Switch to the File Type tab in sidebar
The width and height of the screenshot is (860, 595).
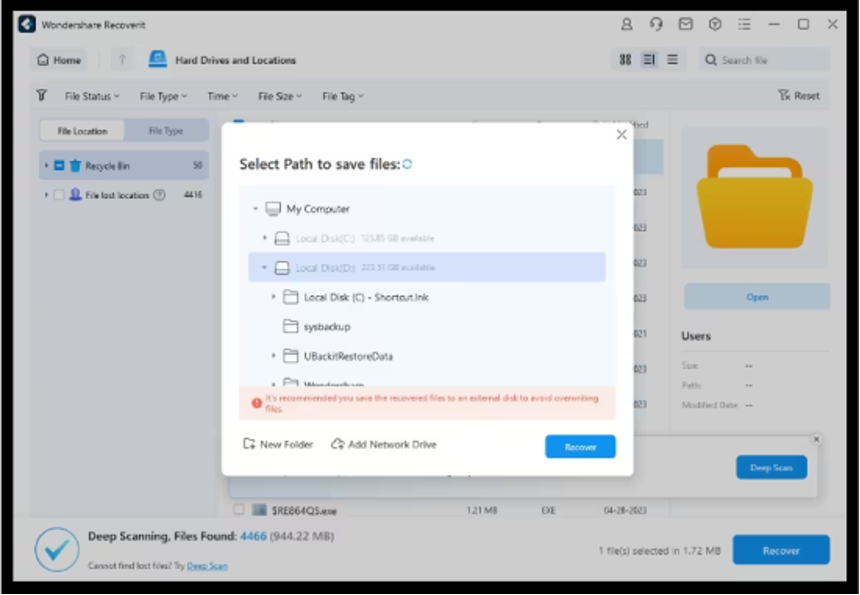(x=166, y=131)
